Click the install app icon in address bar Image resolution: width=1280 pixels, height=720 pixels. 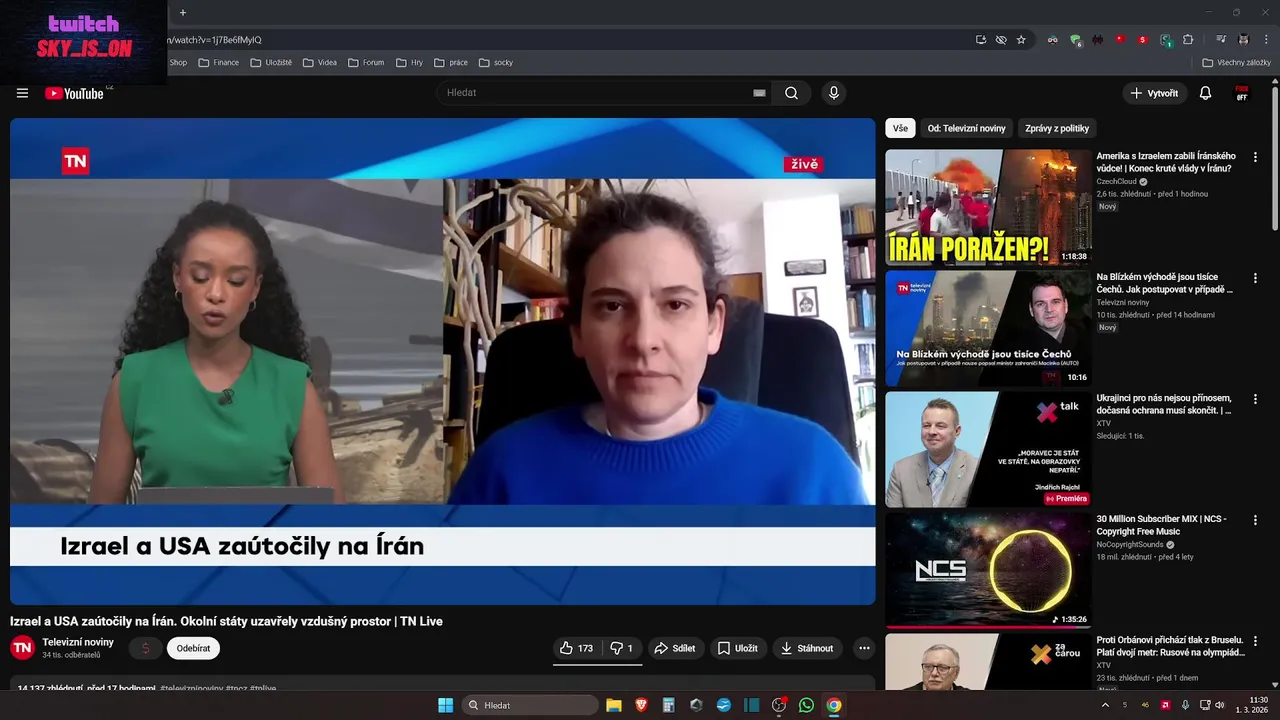981,40
